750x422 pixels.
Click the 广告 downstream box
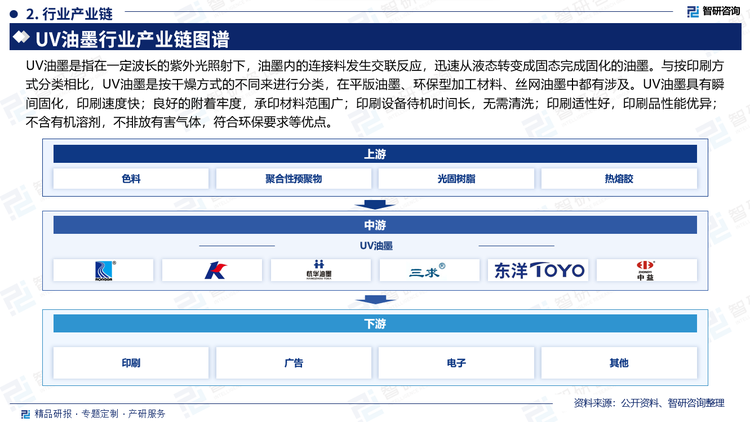tap(294, 363)
